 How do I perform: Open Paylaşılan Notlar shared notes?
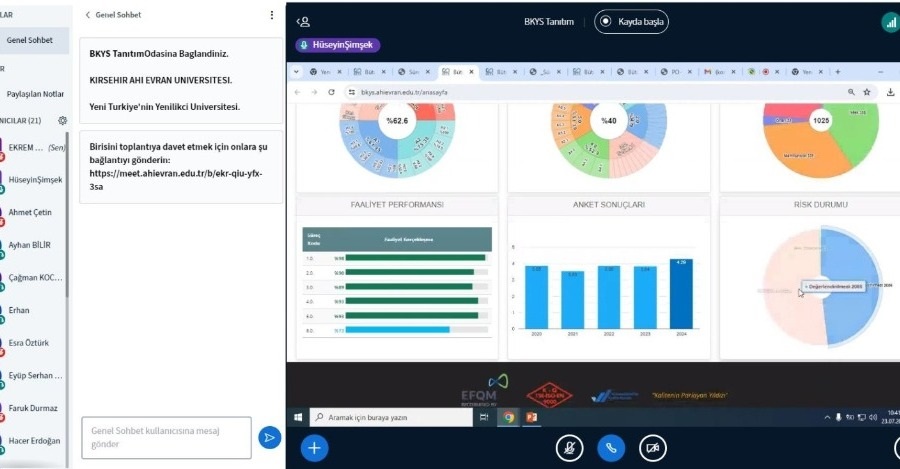[x=35, y=94]
